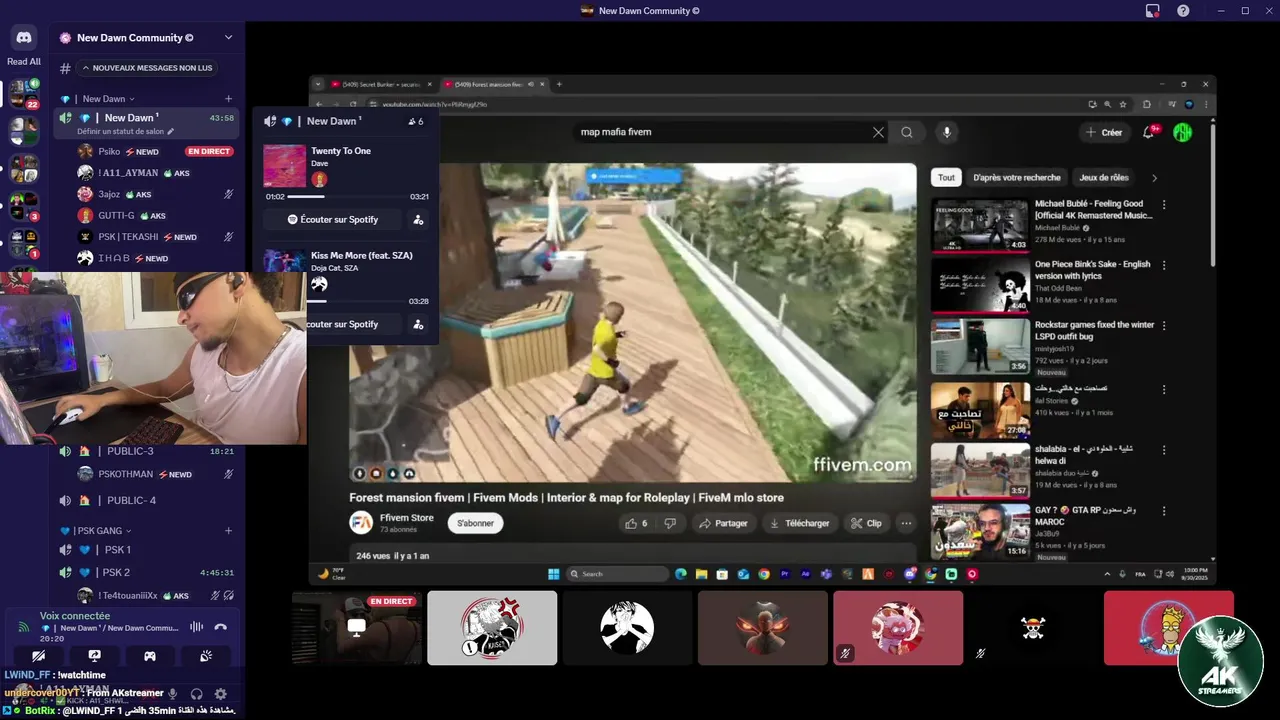Click the Créer button on YouTube
Screen dimensions: 1280x720
1105,132
